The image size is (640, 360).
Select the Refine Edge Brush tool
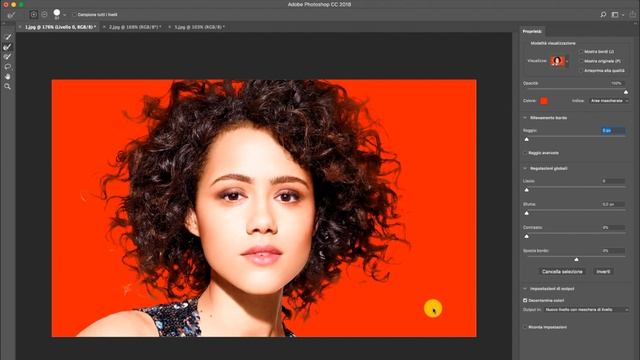[x=7, y=47]
